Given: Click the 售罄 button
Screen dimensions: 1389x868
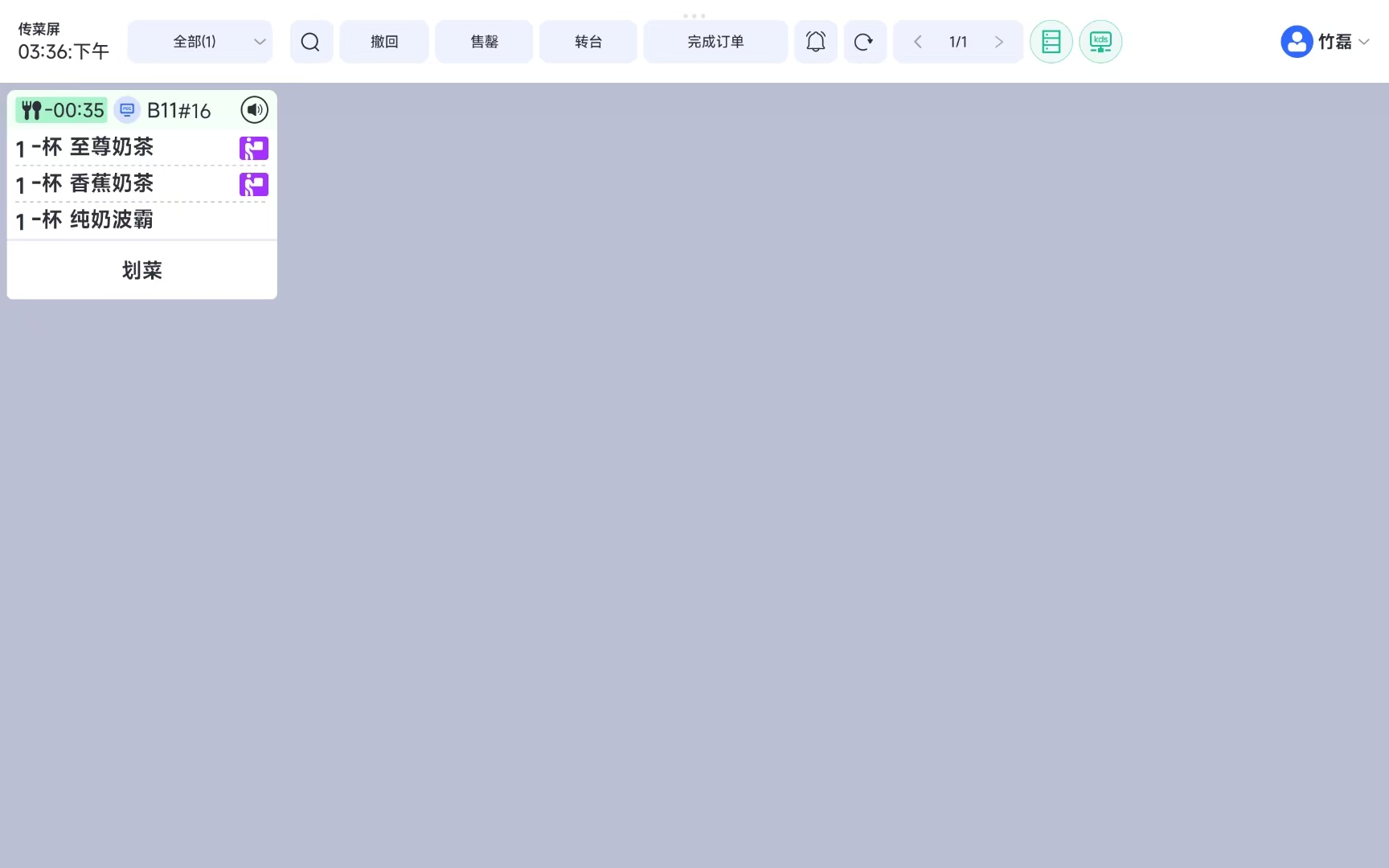Looking at the screenshot, I should (484, 42).
